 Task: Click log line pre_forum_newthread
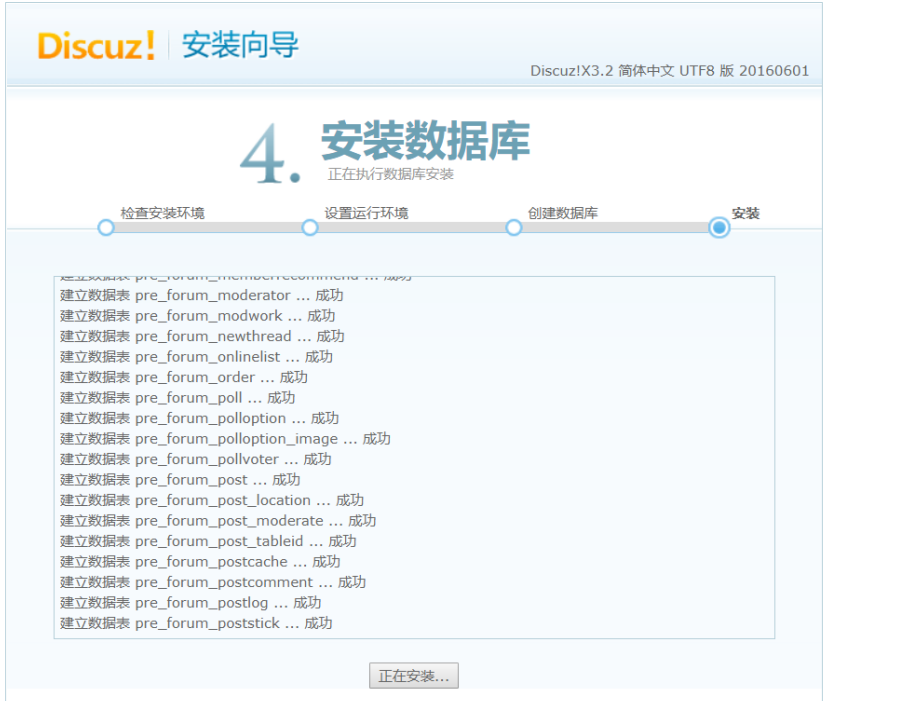pyautogui.click(x=202, y=336)
